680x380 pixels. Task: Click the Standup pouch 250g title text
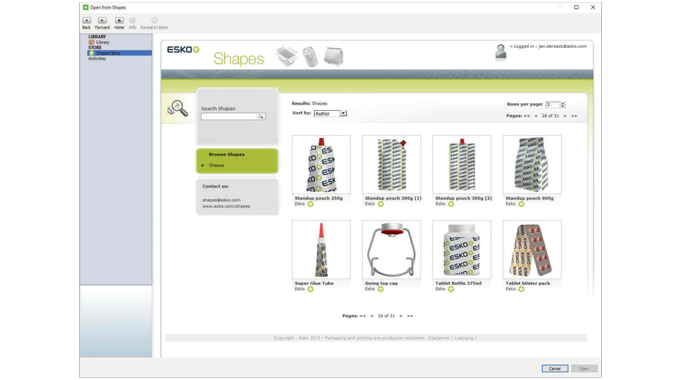319,198
